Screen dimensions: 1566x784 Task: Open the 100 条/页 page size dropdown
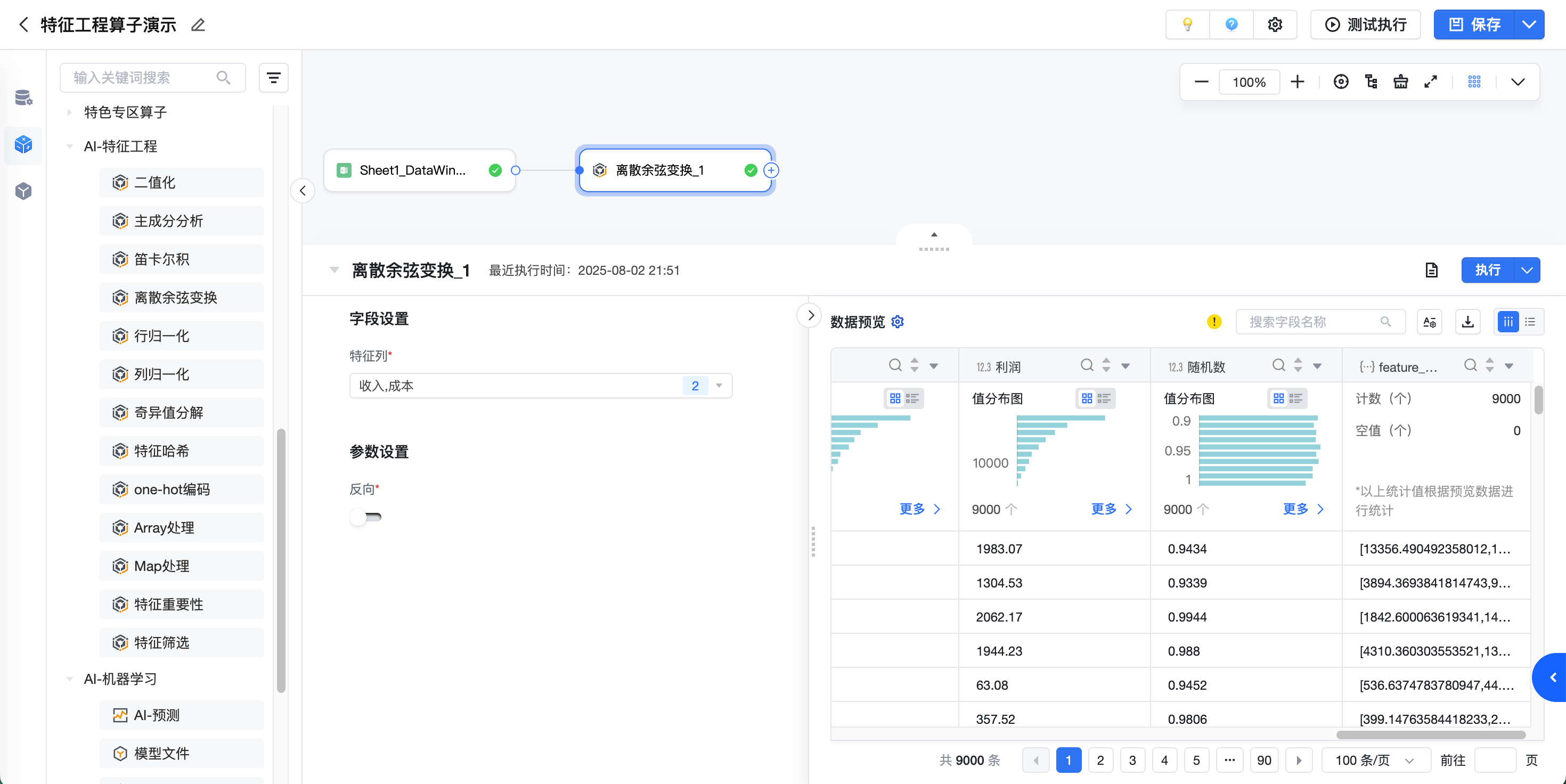click(x=1374, y=759)
